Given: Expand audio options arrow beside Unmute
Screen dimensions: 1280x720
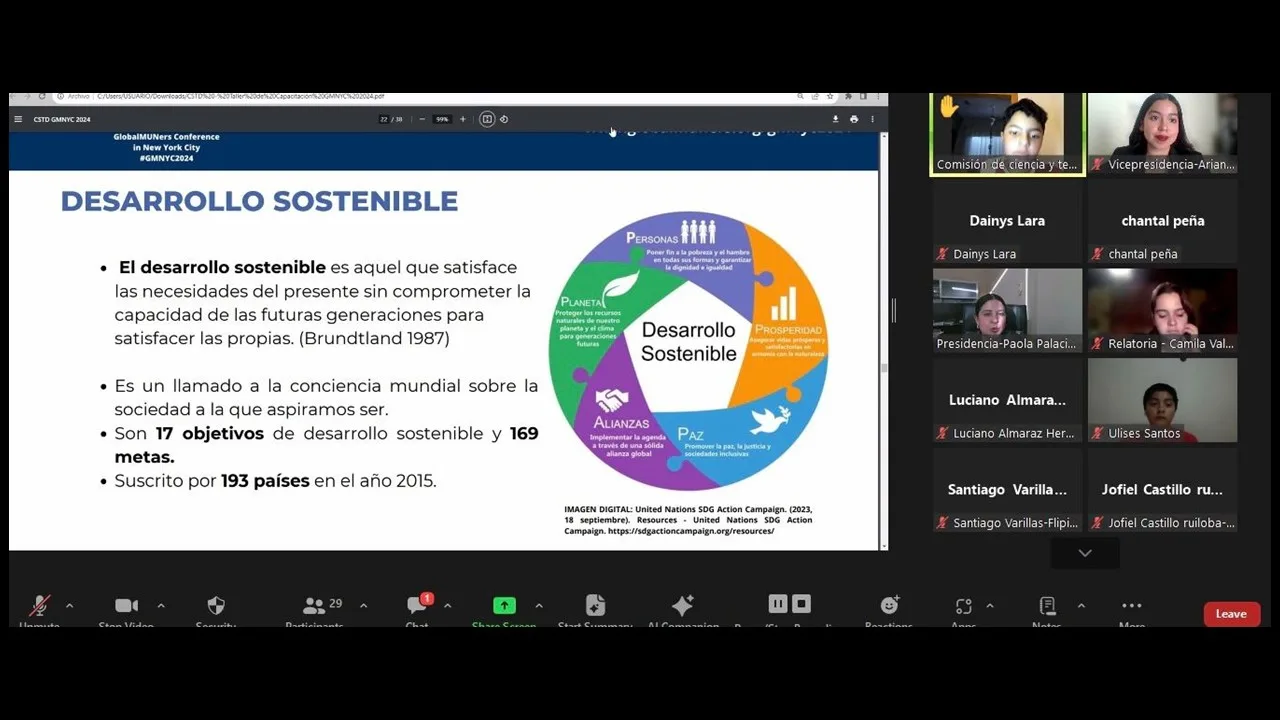Looking at the screenshot, I should pos(69,606).
